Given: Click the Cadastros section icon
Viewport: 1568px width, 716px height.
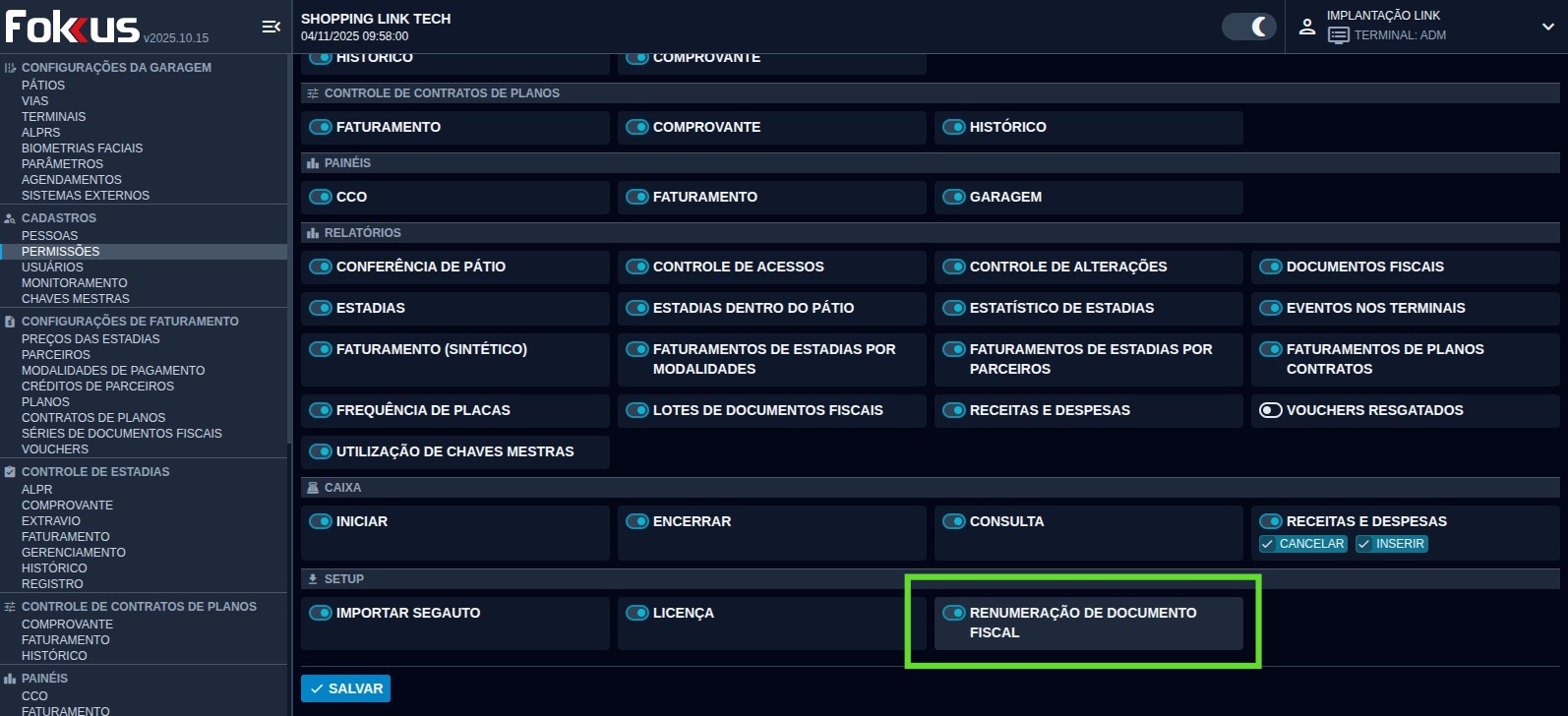Looking at the screenshot, I should click(x=10, y=218).
